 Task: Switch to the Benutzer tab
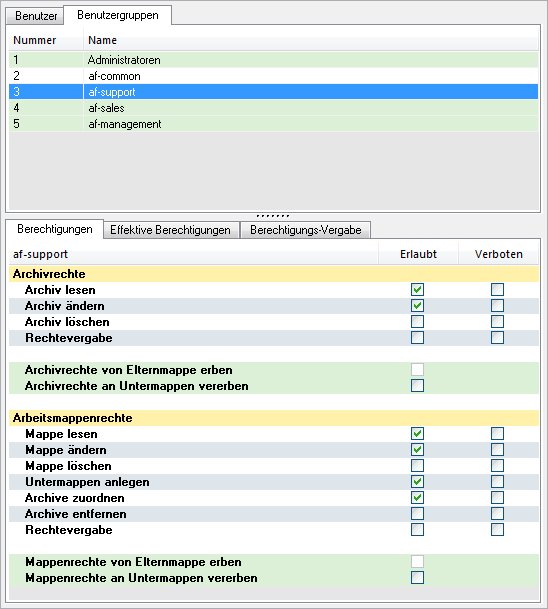click(x=35, y=16)
